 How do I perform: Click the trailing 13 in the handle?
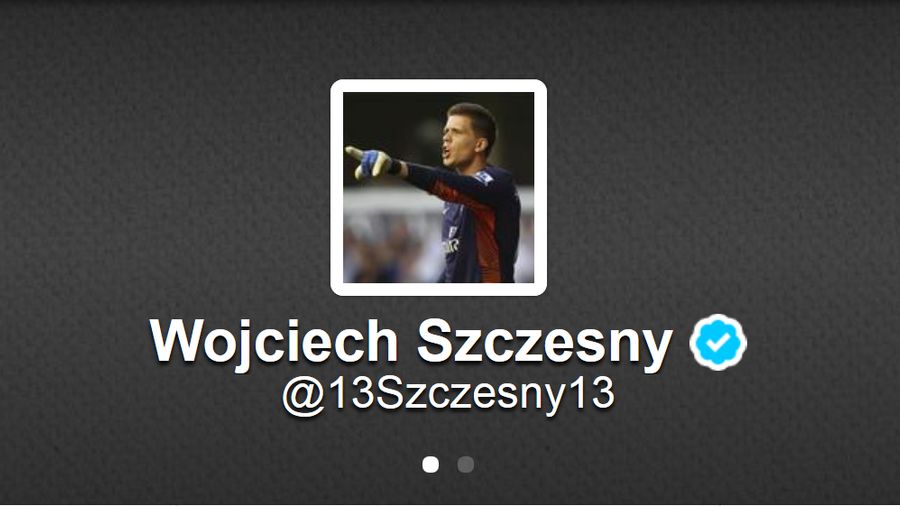point(595,392)
